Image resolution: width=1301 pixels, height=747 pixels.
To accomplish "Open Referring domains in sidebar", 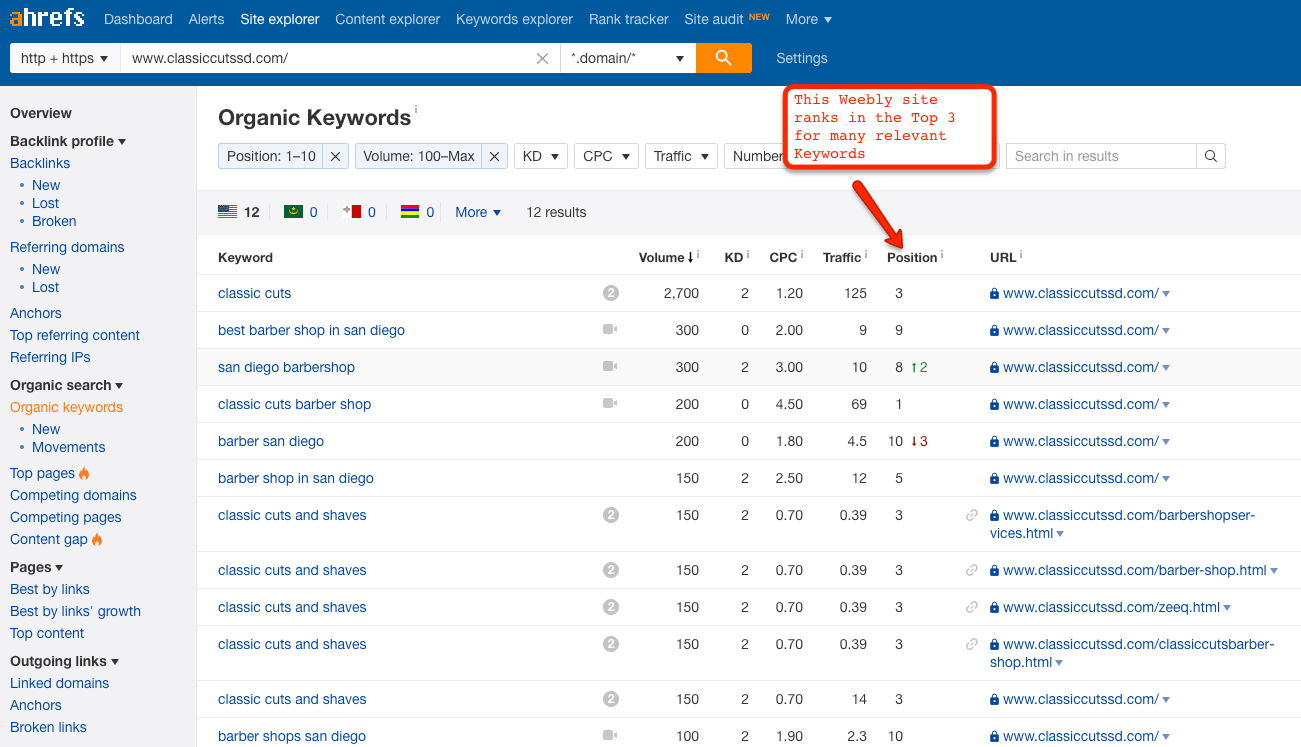I will [67, 247].
